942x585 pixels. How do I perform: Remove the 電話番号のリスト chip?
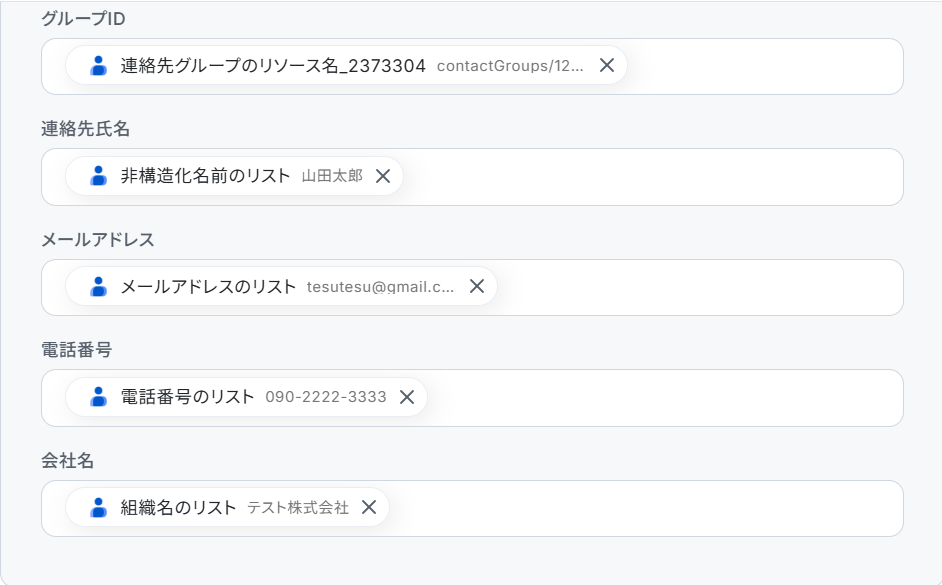coord(407,397)
